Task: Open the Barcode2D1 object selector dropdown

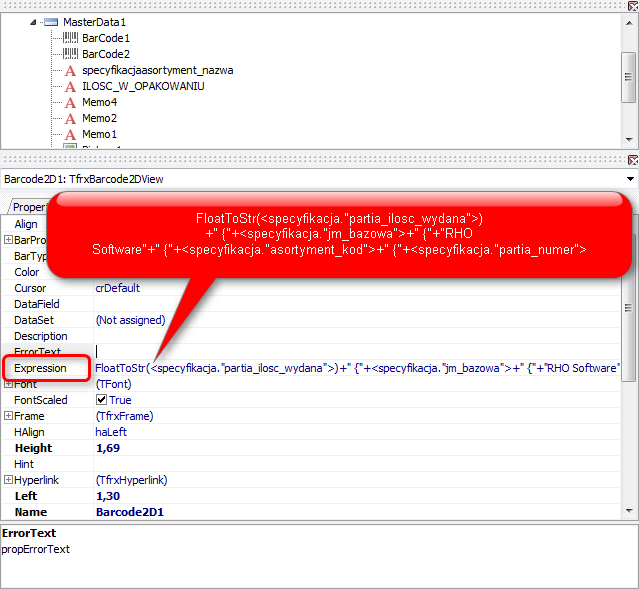Action: (x=629, y=179)
